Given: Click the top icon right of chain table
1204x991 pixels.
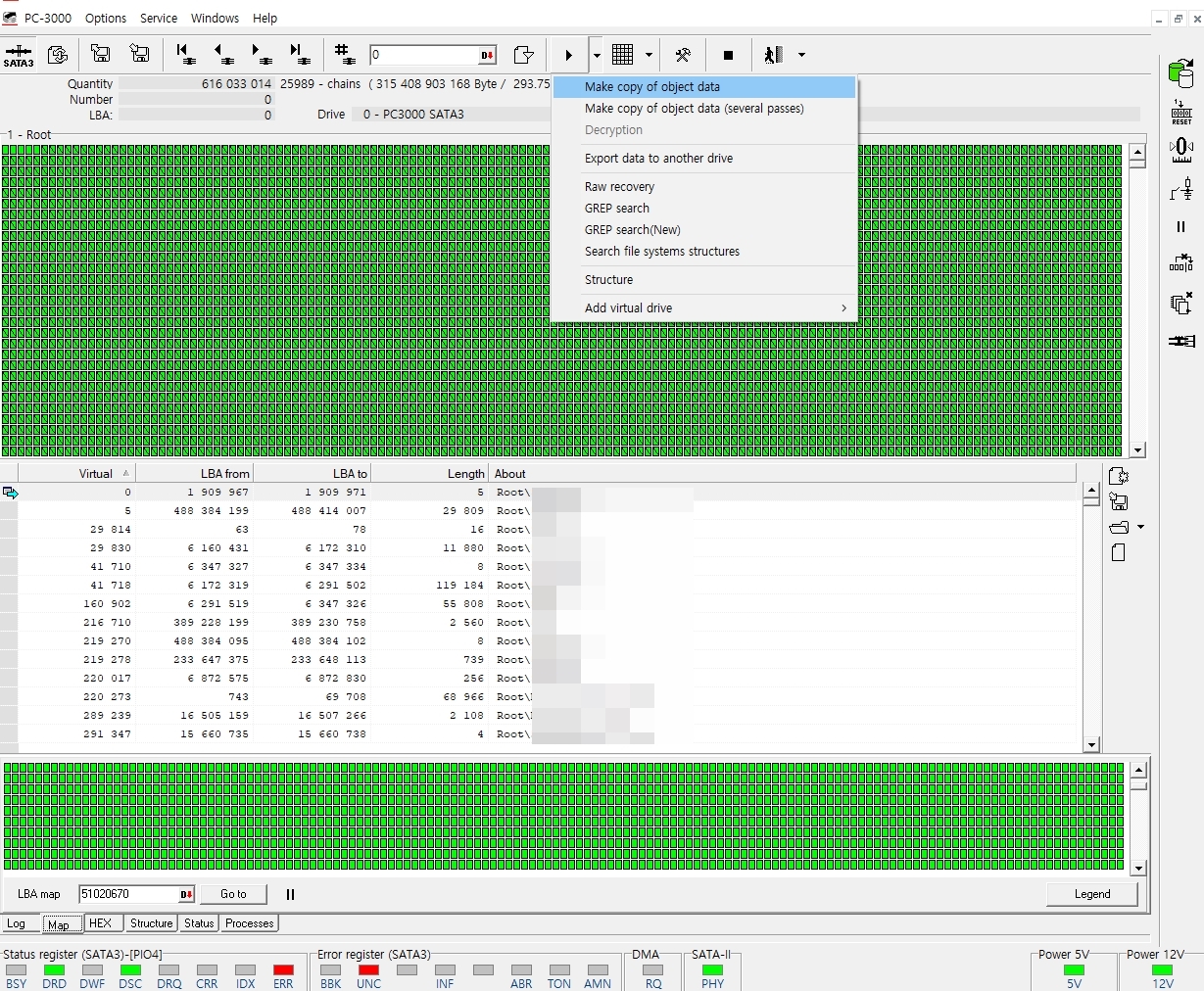Looking at the screenshot, I should [1119, 476].
